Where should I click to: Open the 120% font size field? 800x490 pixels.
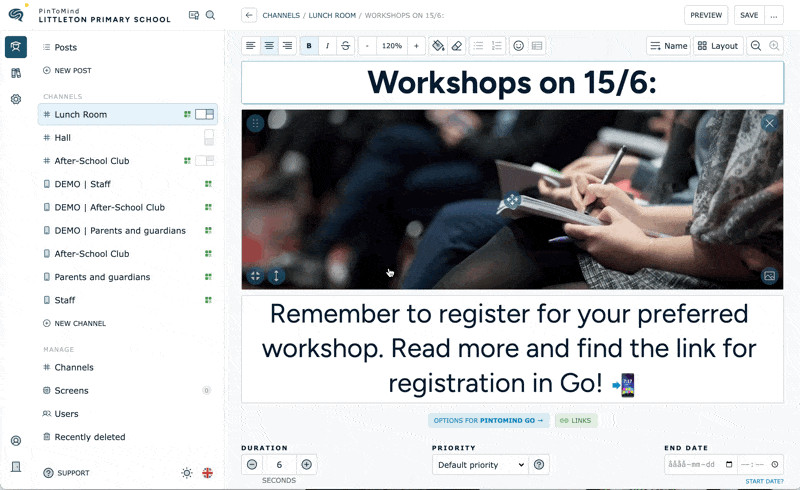[392, 46]
